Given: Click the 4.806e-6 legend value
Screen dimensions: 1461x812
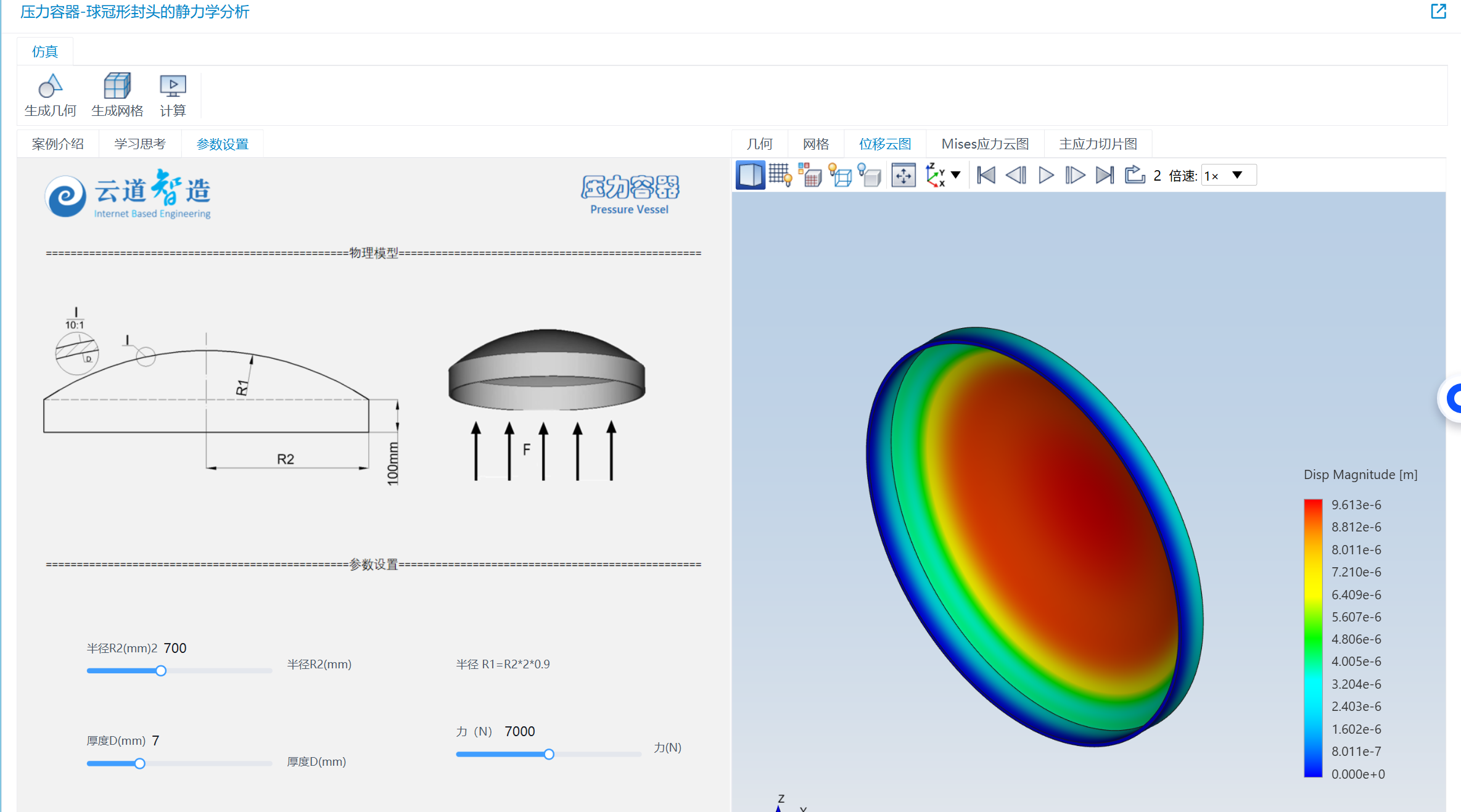Looking at the screenshot, I should coord(1356,639).
